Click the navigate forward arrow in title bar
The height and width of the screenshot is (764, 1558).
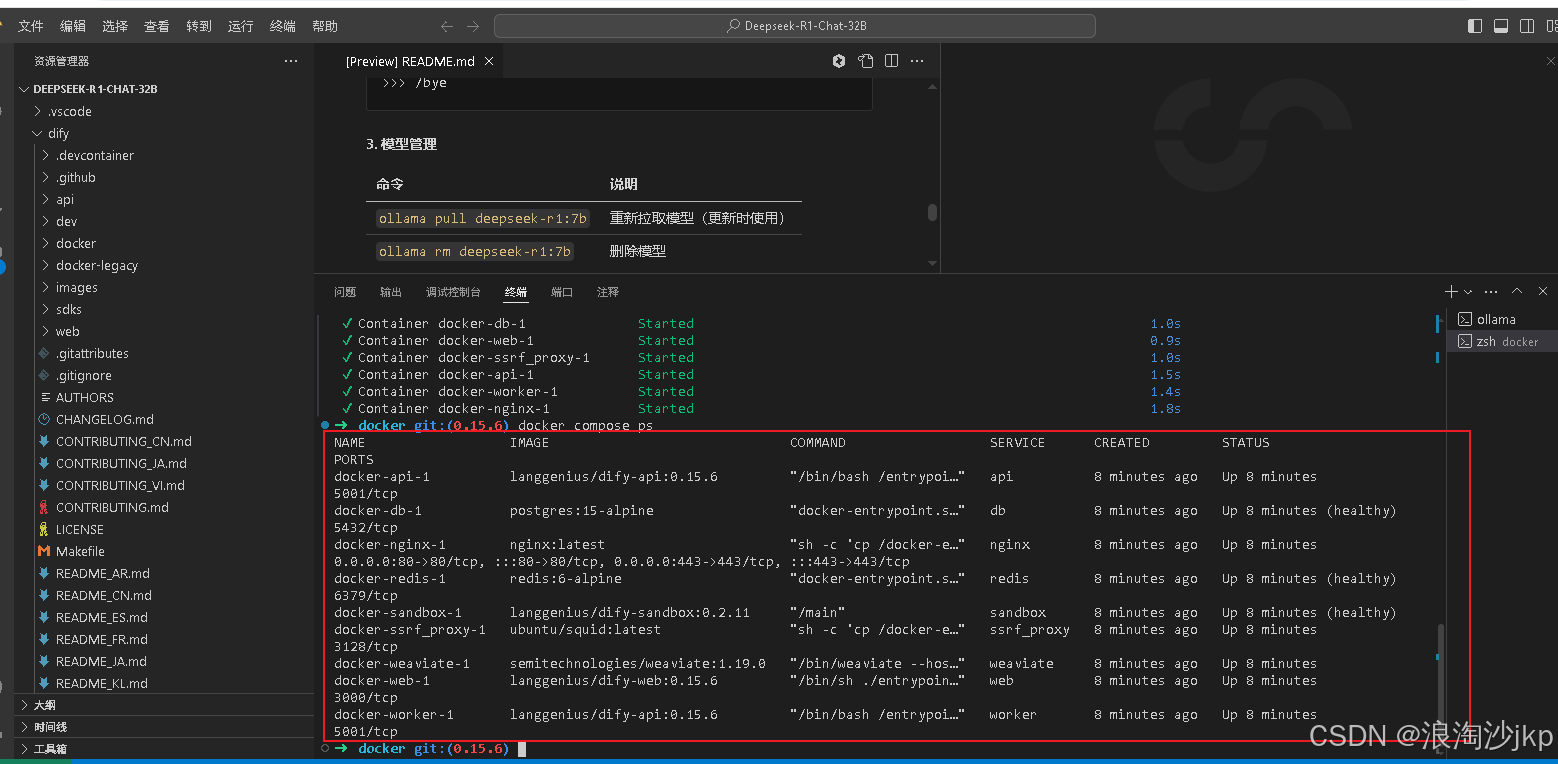click(x=473, y=27)
